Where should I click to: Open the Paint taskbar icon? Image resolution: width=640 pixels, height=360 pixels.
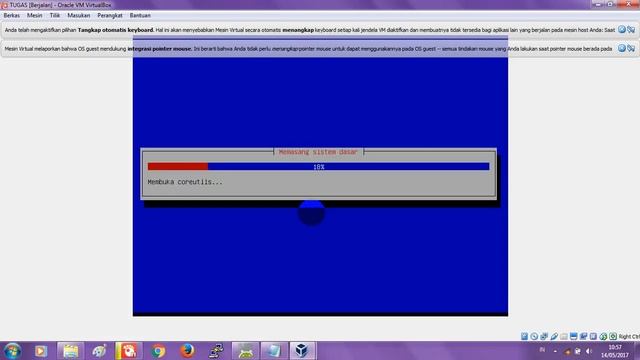point(99,351)
